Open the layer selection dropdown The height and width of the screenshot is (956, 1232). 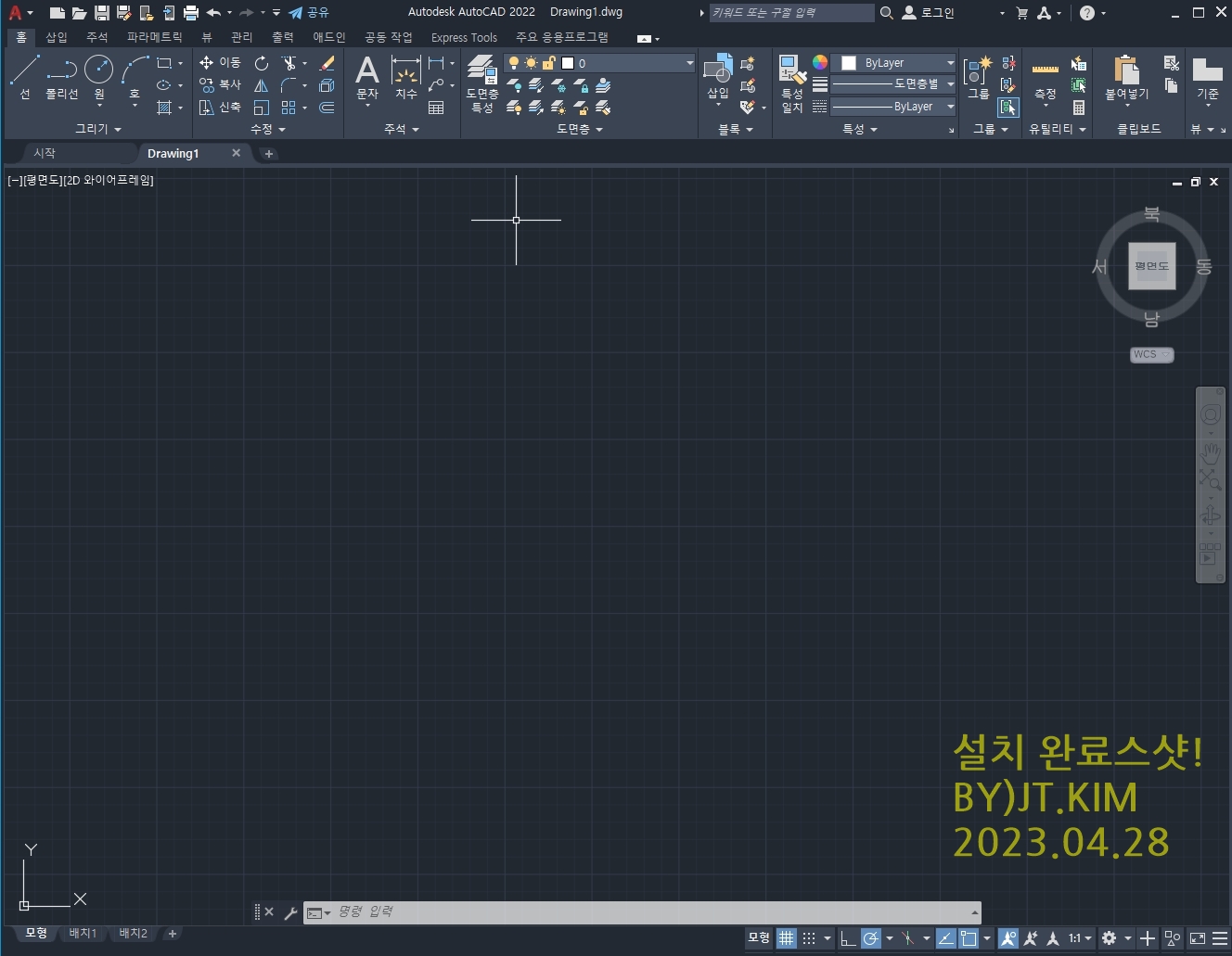689,63
